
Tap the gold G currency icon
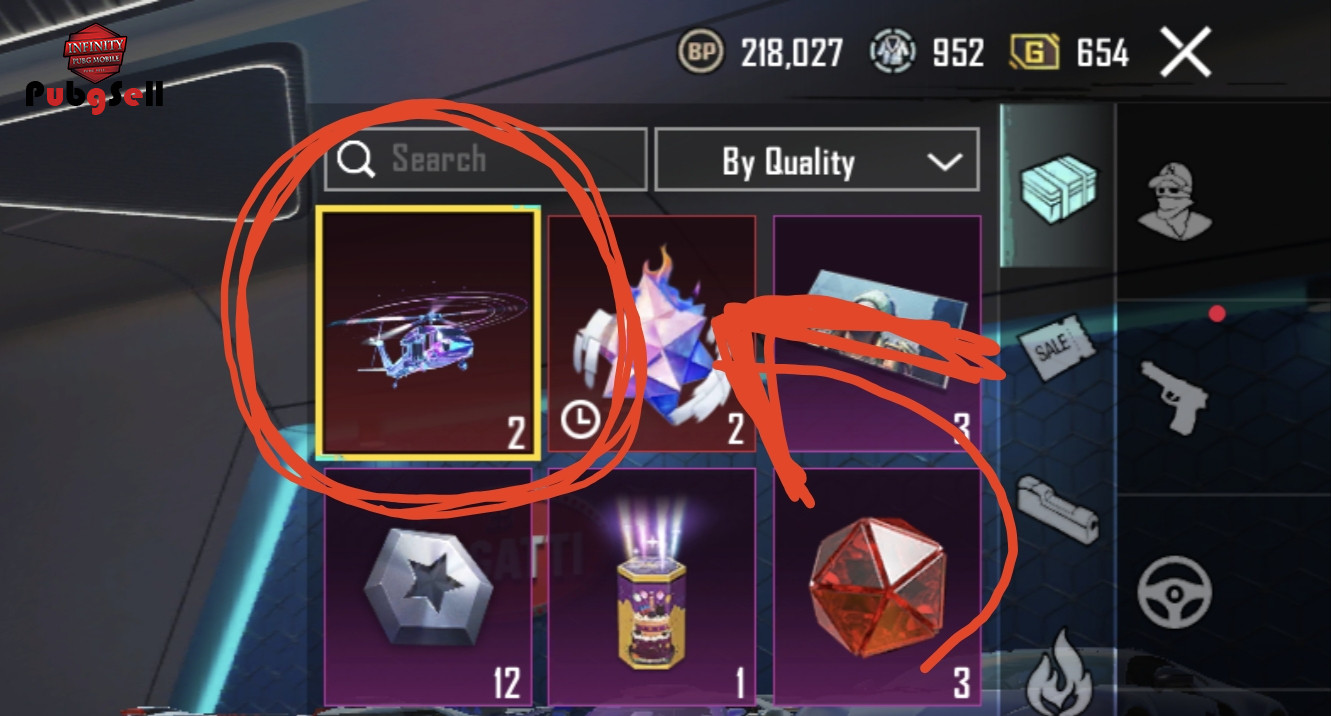point(1035,52)
